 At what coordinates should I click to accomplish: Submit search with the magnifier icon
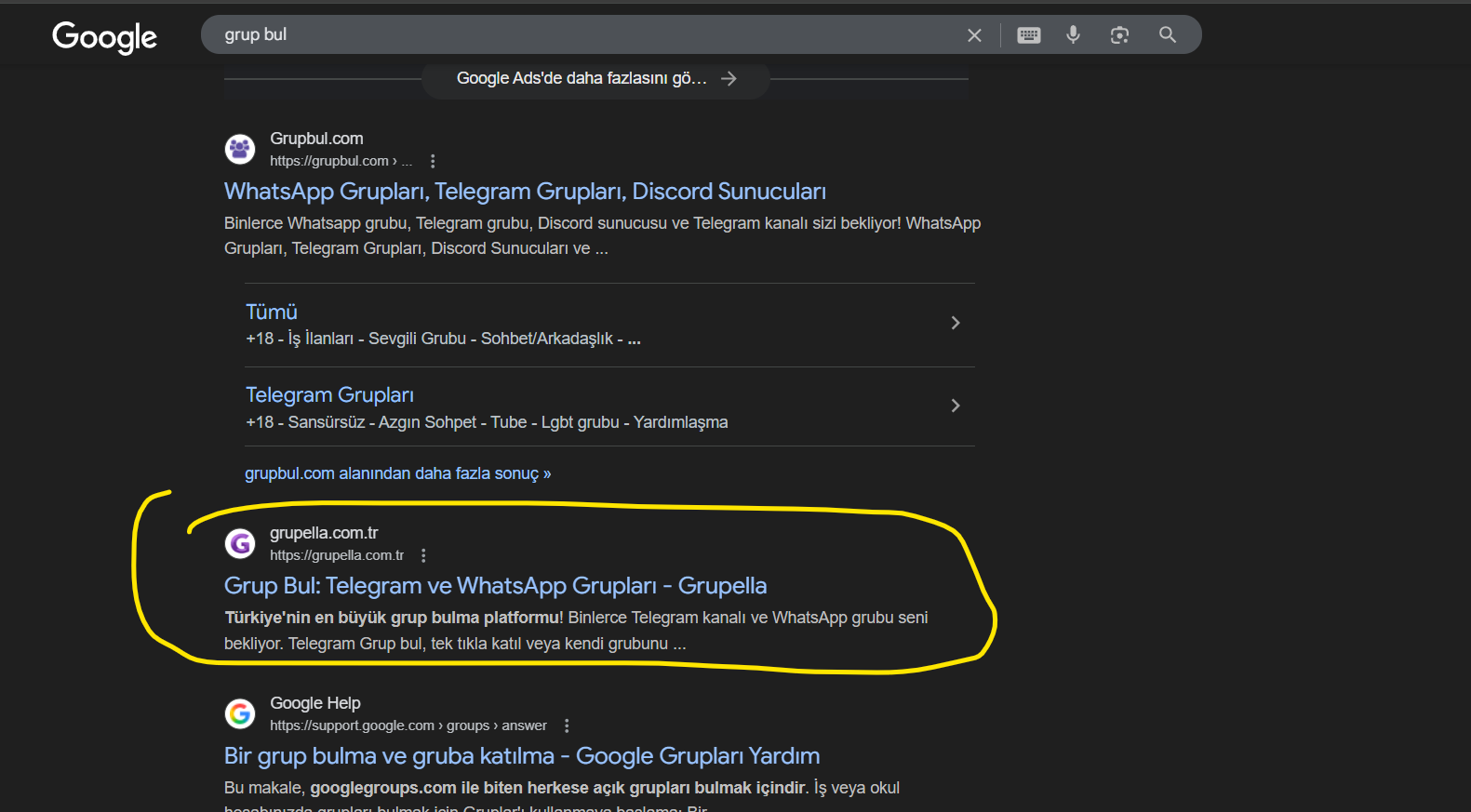(x=1167, y=35)
